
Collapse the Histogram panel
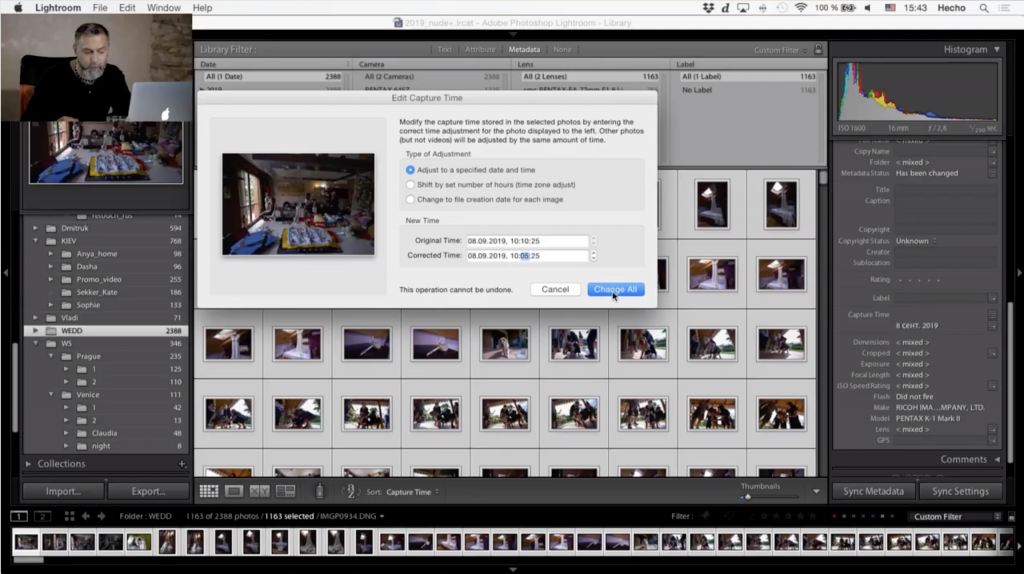pyautogui.click(x=997, y=50)
